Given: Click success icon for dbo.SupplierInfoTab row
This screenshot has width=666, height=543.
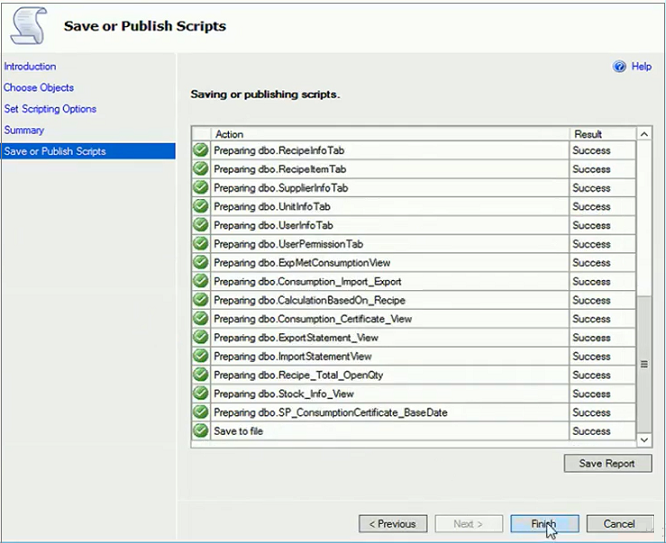Looking at the screenshot, I should pos(200,187).
